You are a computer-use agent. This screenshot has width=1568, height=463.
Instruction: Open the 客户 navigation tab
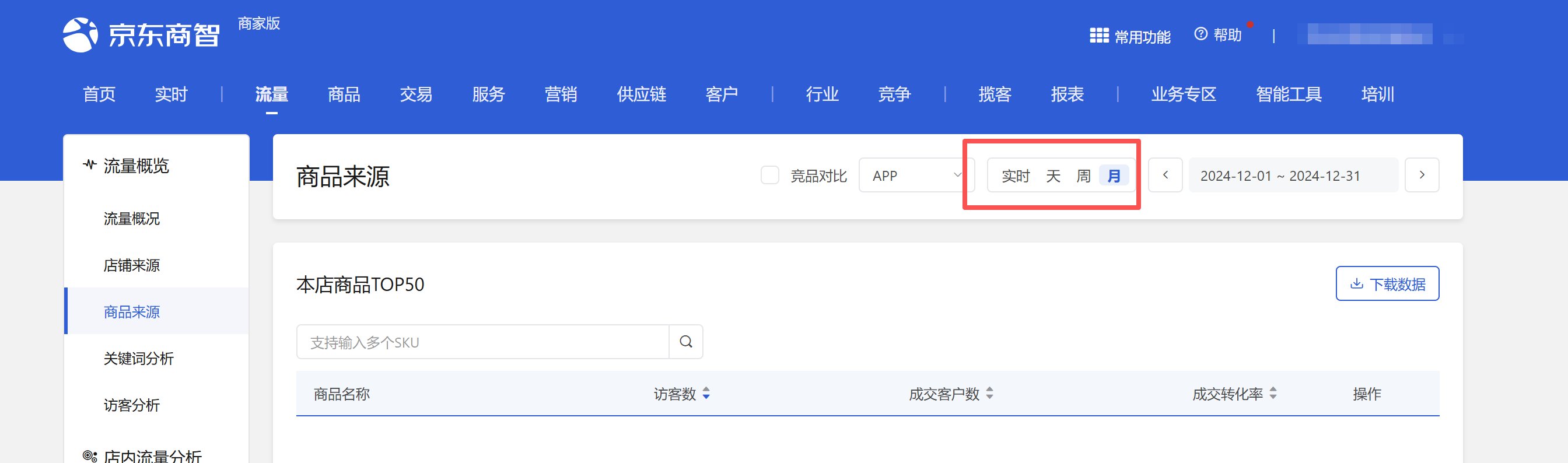pos(722,94)
